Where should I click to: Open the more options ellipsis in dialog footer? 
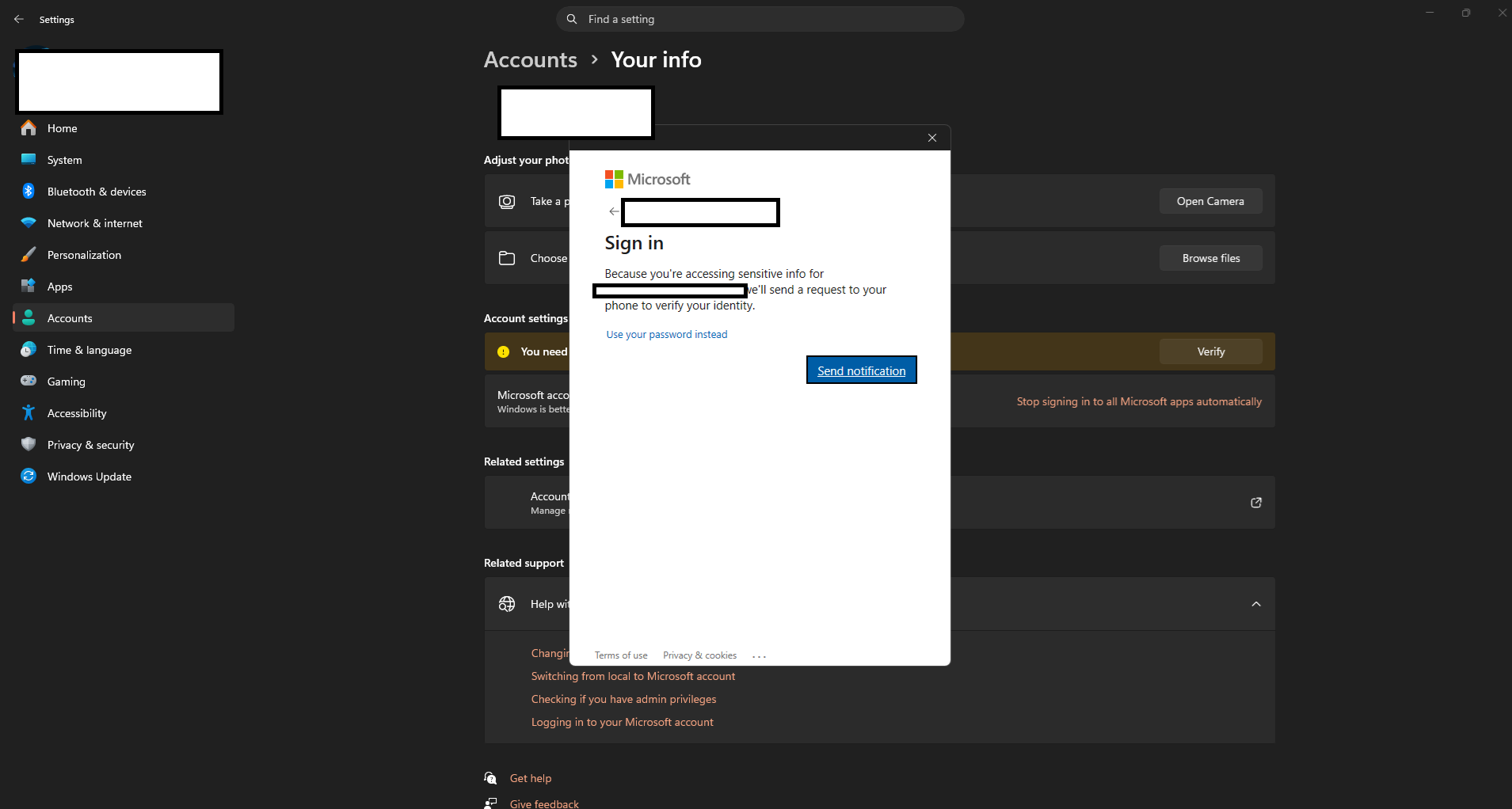tap(760, 656)
